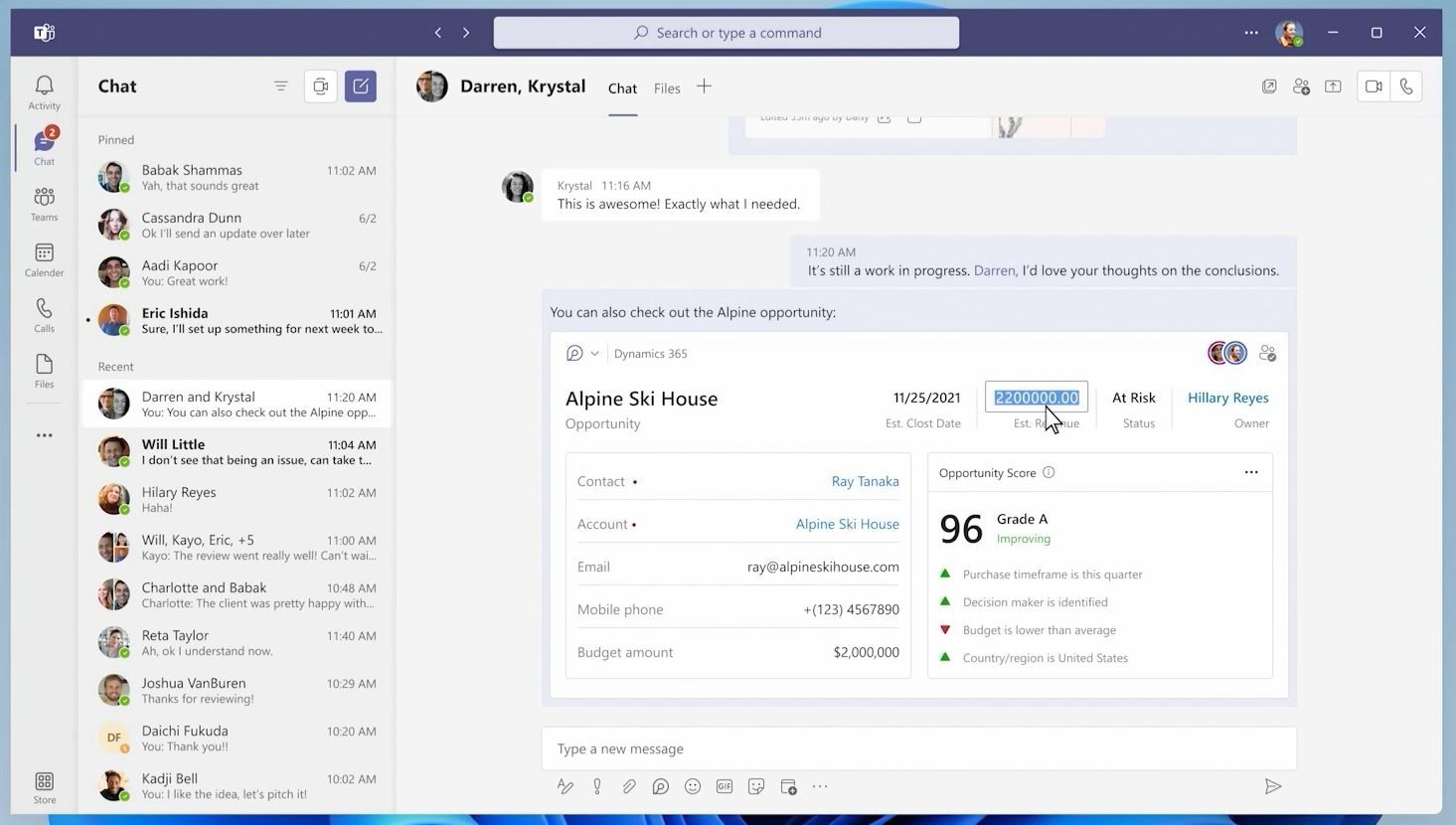Set message delivery options exclamation
The image size is (1456, 825).
pyautogui.click(x=597, y=787)
